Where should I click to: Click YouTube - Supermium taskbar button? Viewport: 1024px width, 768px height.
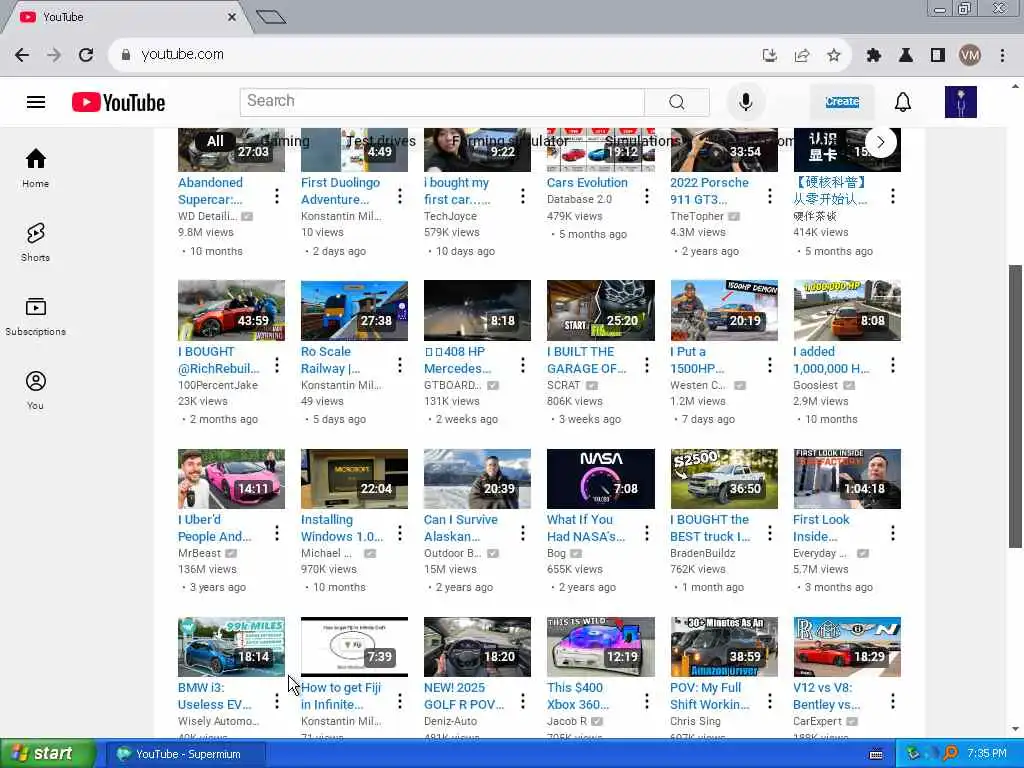point(185,754)
